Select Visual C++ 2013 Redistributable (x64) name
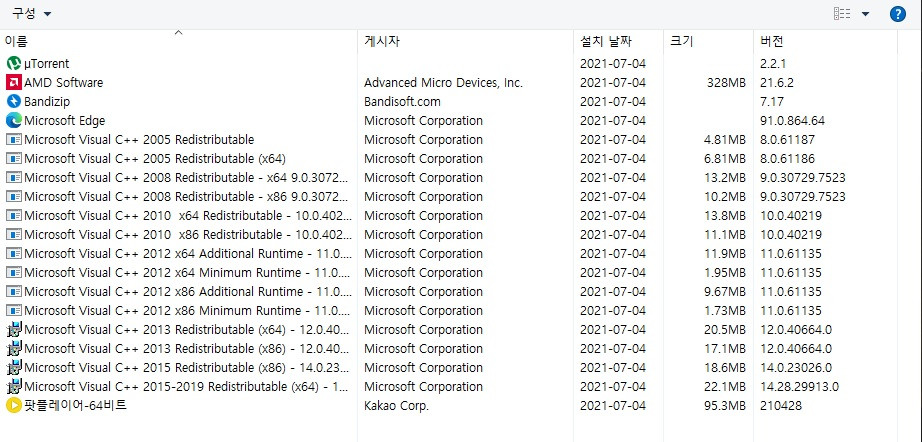 188,330
